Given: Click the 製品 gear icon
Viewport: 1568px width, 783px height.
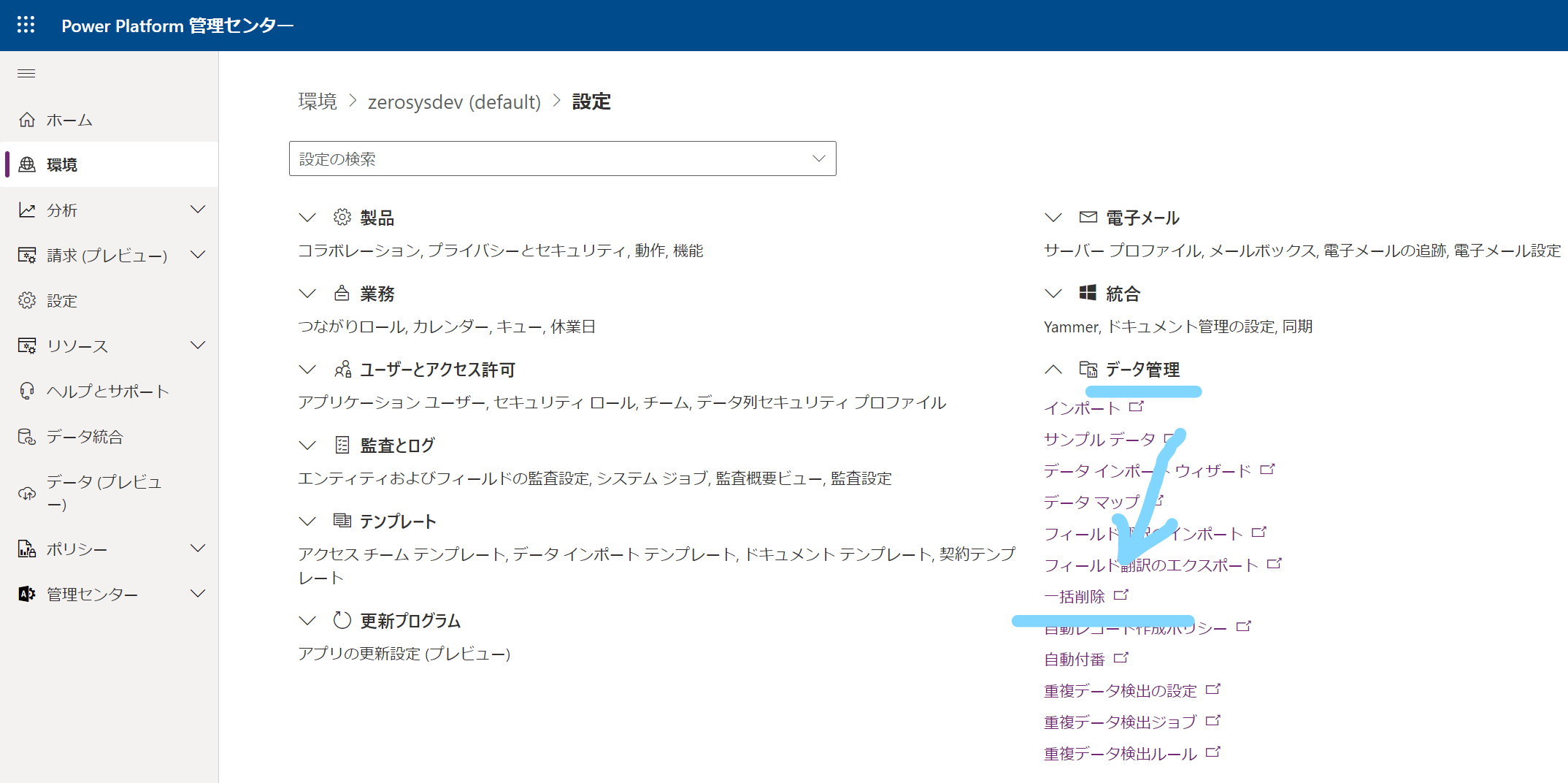Looking at the screenshot, I should point(342,217).
